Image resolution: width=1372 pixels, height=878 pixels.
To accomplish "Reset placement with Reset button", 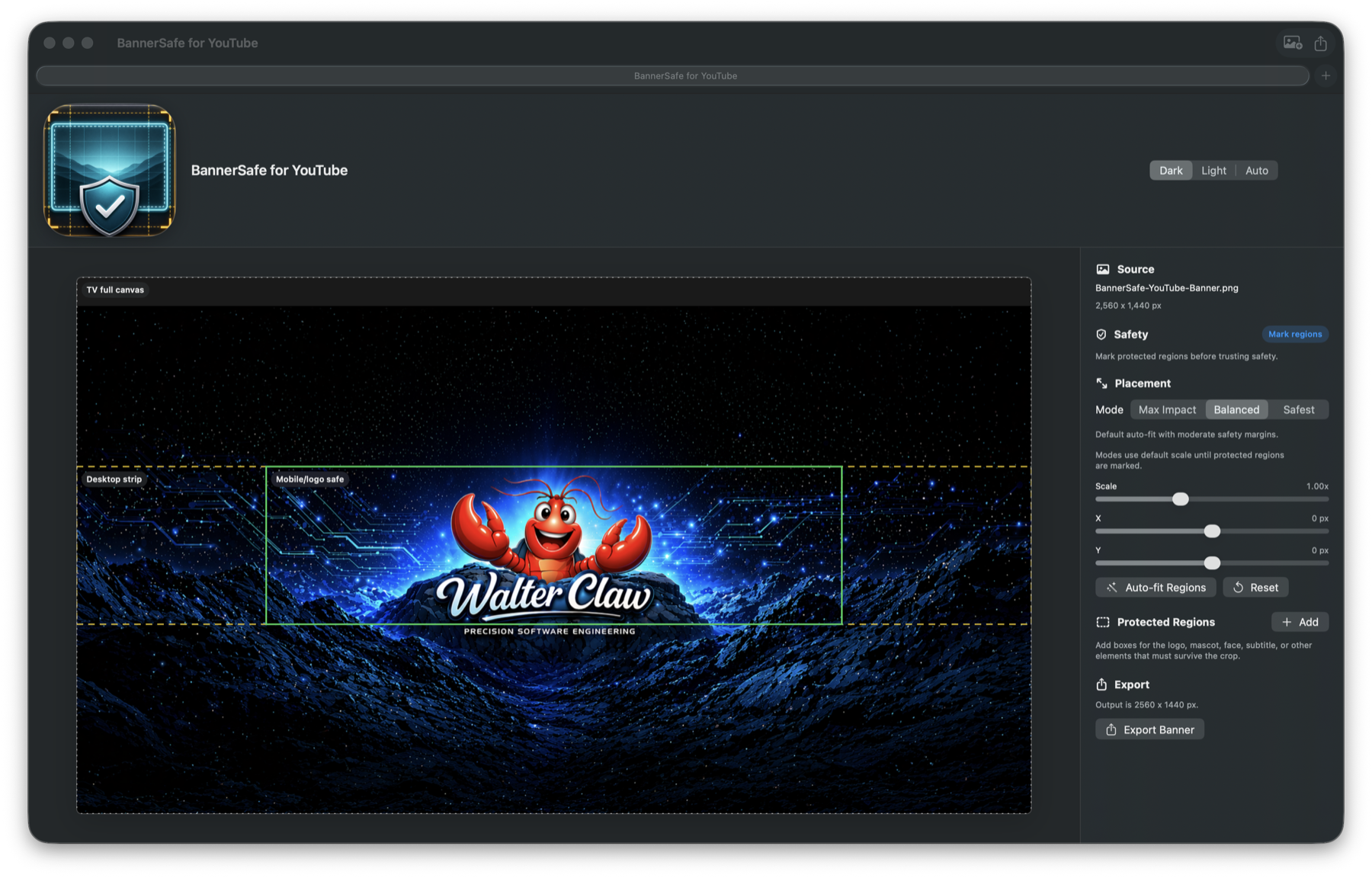I will [1255, 588].
